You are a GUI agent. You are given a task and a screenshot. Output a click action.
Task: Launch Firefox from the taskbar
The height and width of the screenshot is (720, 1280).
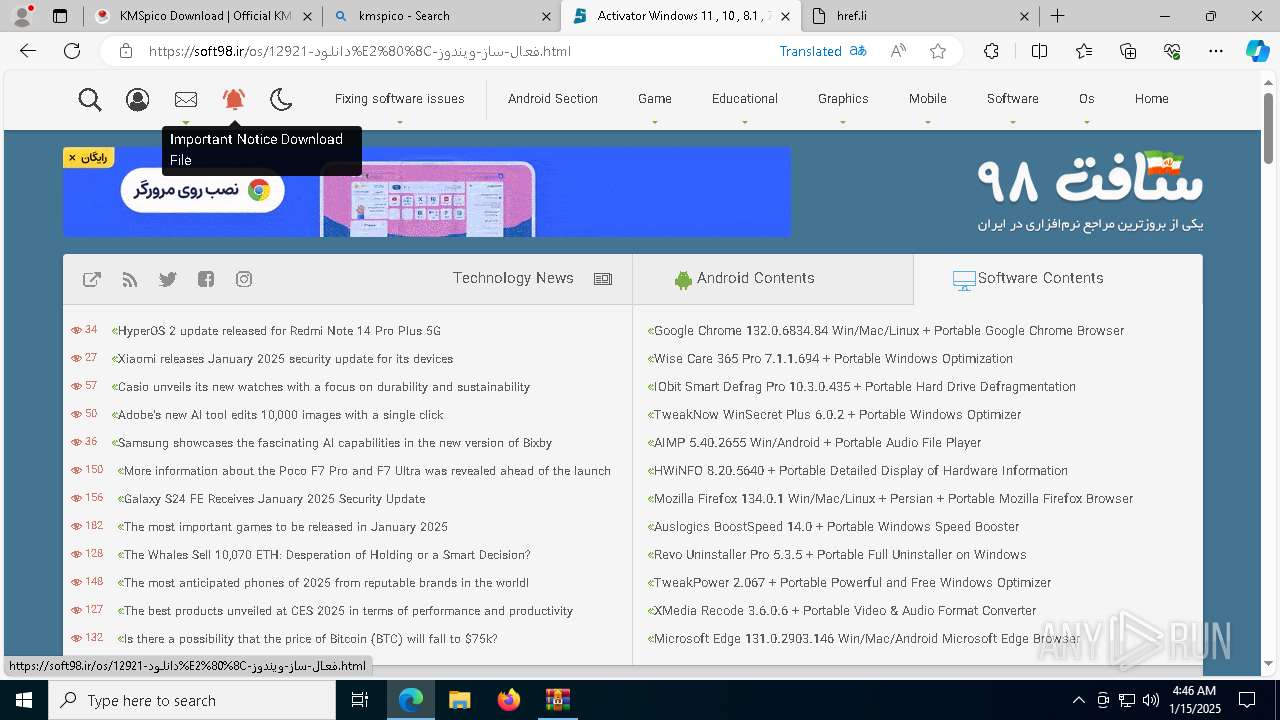509,700
